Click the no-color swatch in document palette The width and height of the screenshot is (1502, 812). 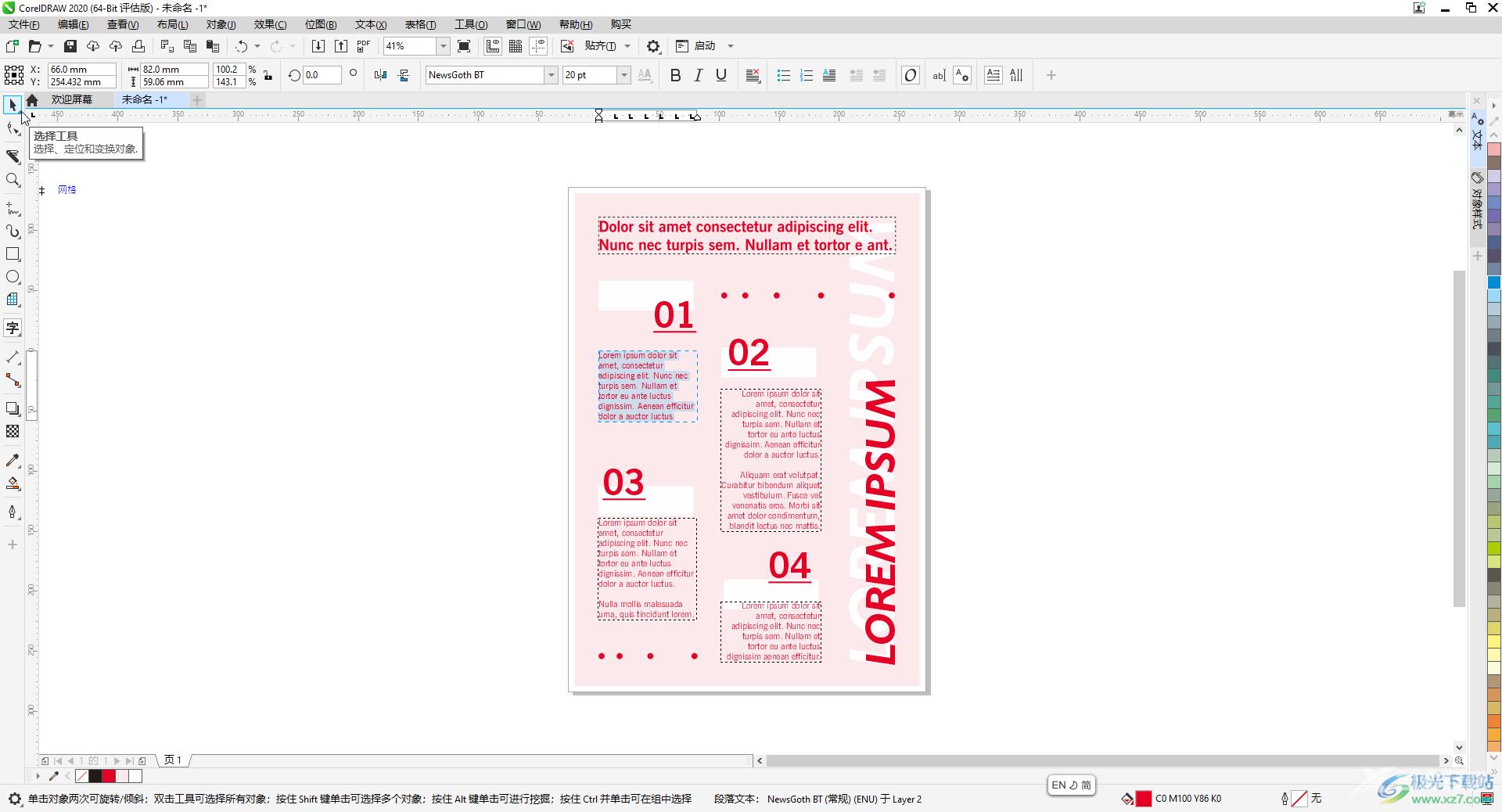click(82, 776)
